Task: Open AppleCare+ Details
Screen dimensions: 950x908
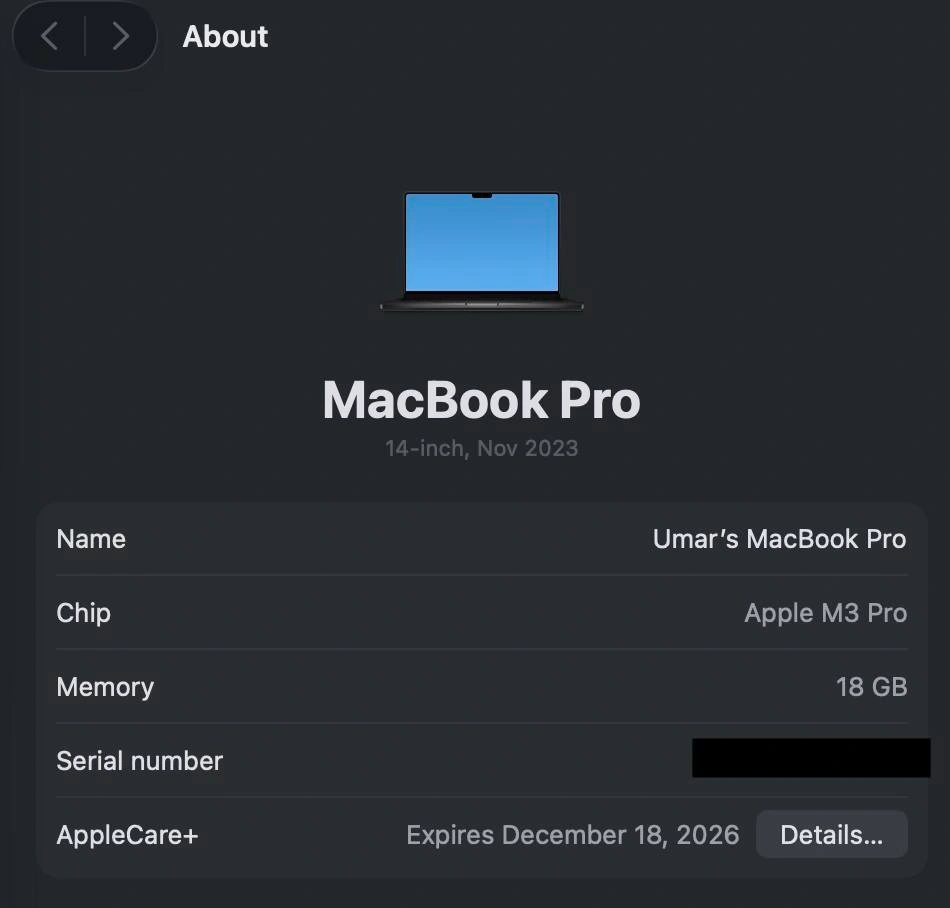Action: [x=831, y=835]
